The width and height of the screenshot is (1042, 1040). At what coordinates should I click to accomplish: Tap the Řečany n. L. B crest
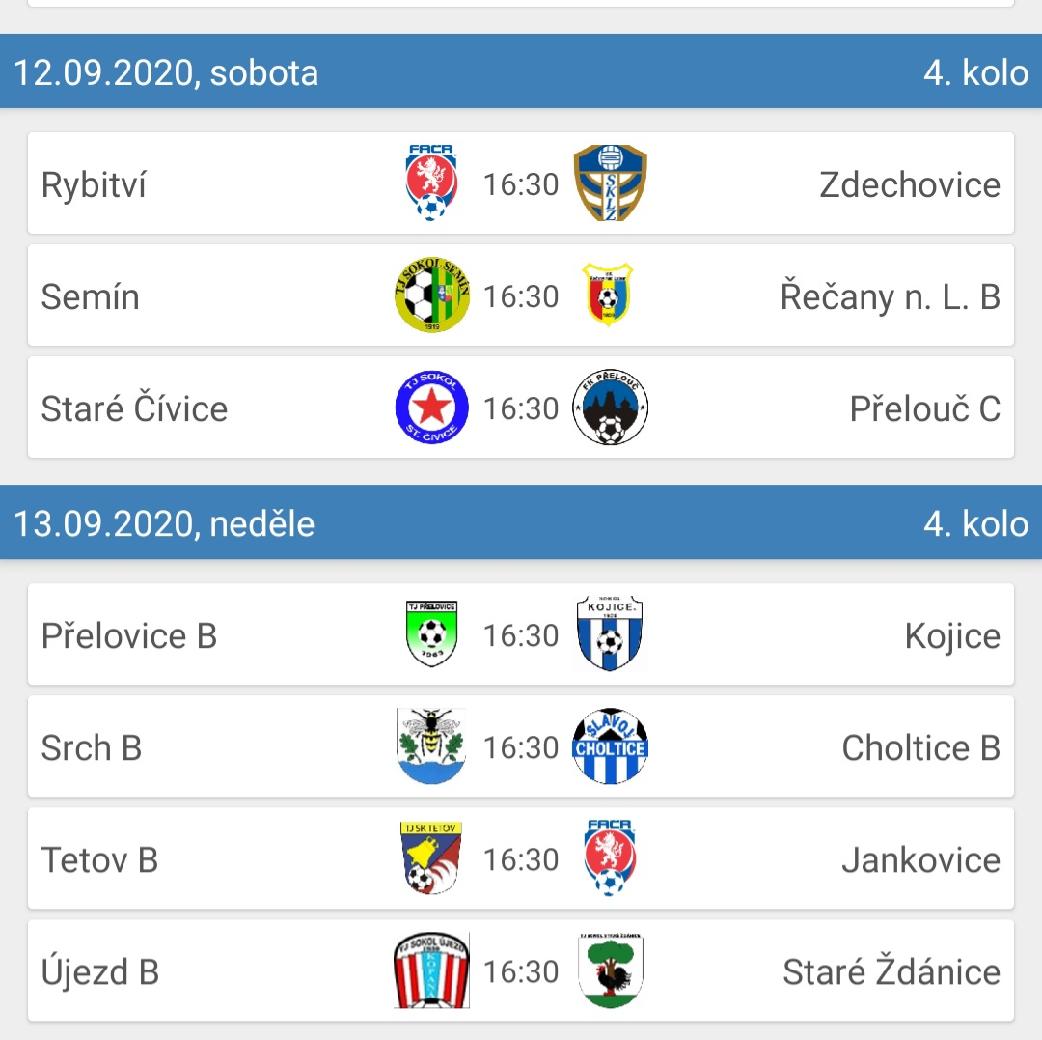pyautogui.click(x=609, y=295)
